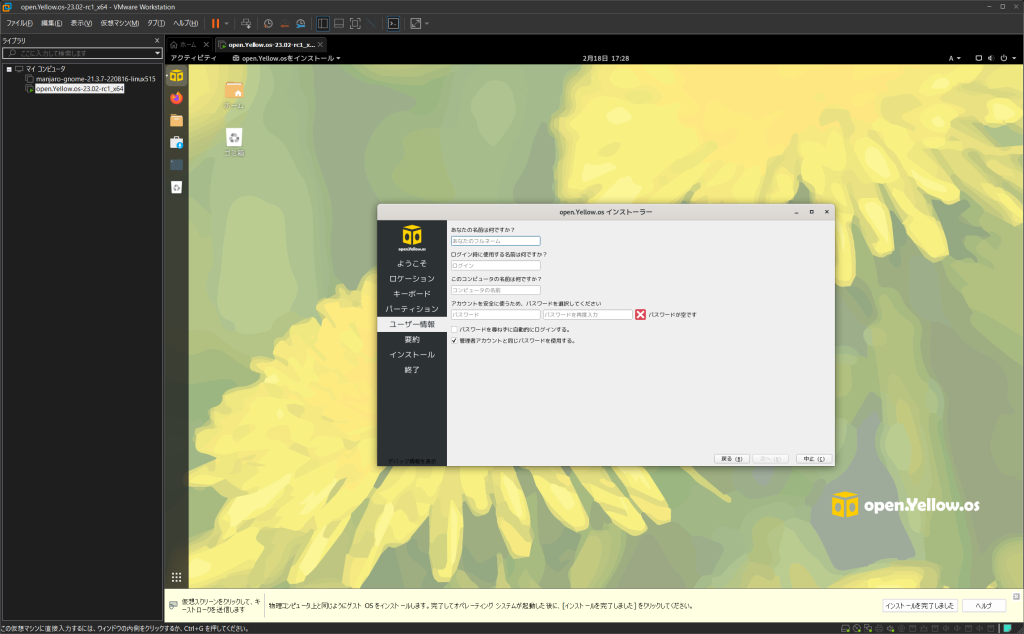The height and width of the screenshot is (634, 1024).
Task: Click the full name input field
Action: click(497, 240)
